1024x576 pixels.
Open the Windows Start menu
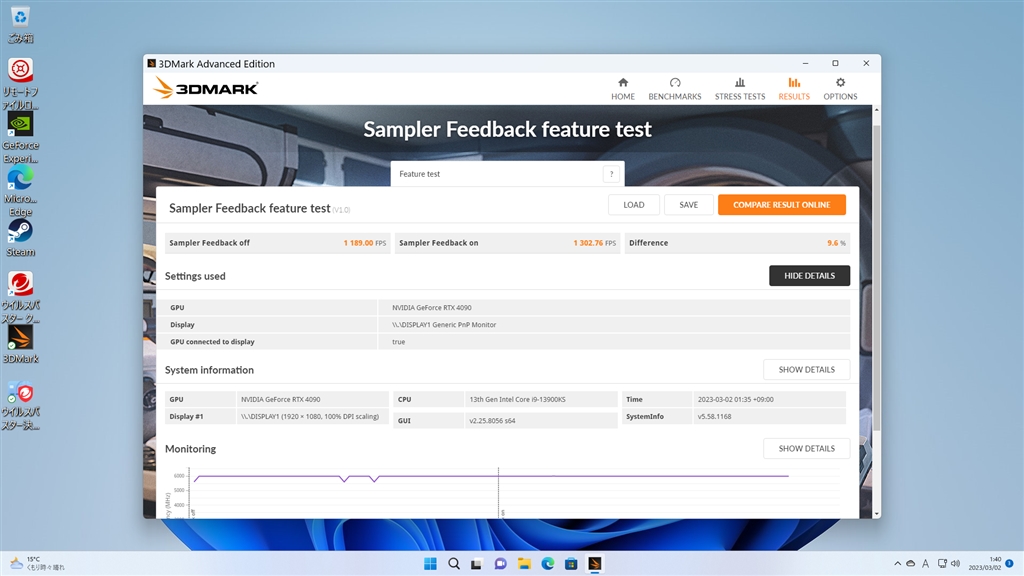click(430, 564)
